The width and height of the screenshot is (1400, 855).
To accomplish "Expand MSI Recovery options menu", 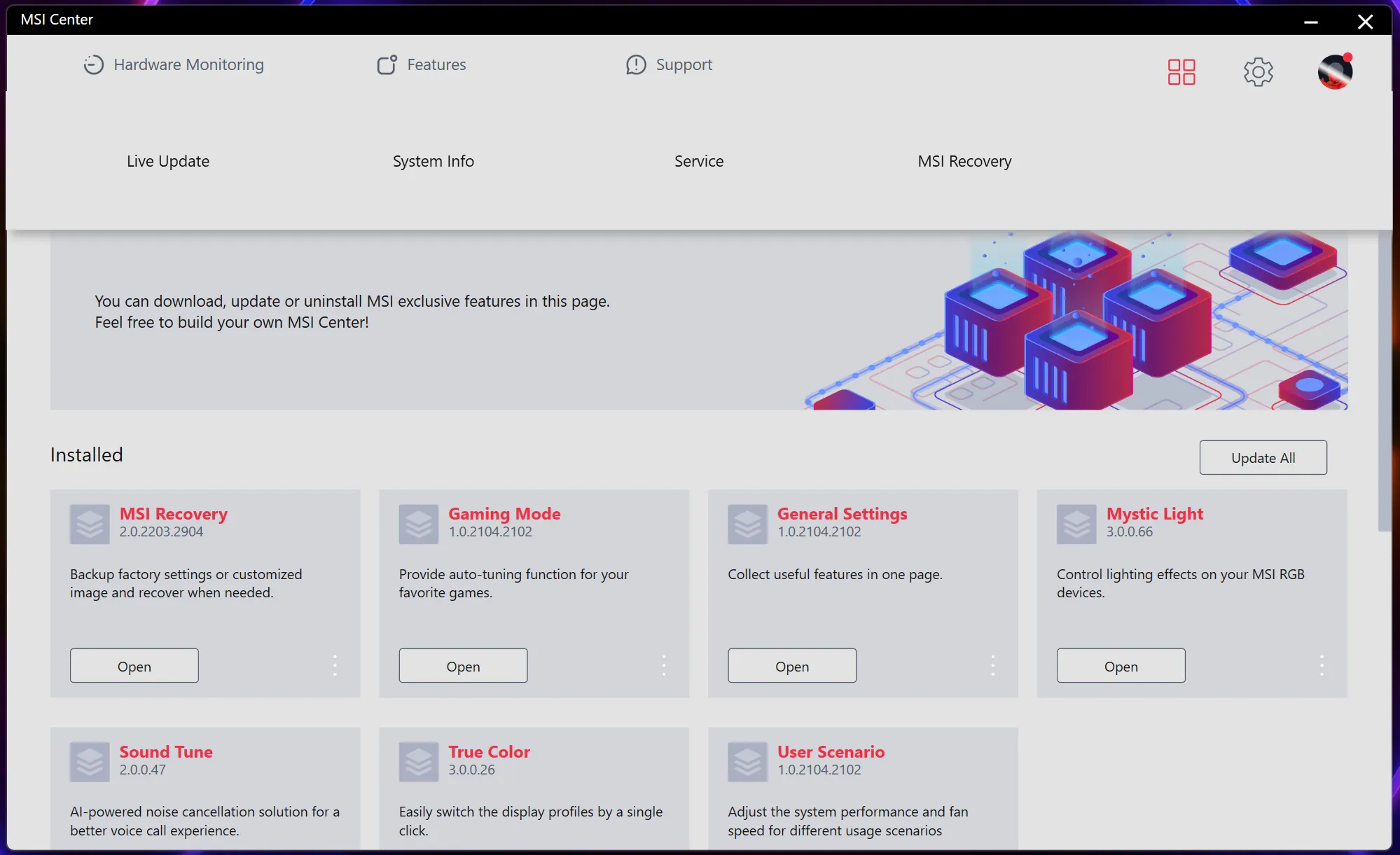I will coord(335,665).
